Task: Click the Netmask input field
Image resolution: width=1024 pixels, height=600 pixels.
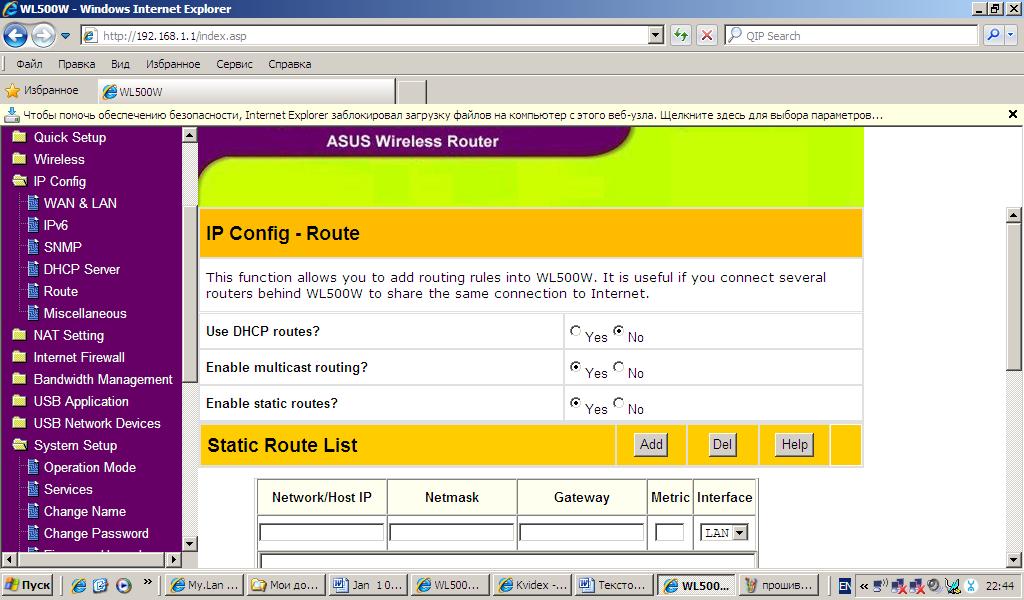Action: pyautogui.click(x=451, y=532)
